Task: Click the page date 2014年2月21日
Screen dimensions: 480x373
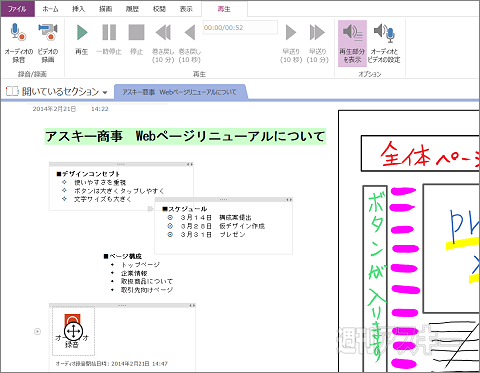Action: [54, 109]
